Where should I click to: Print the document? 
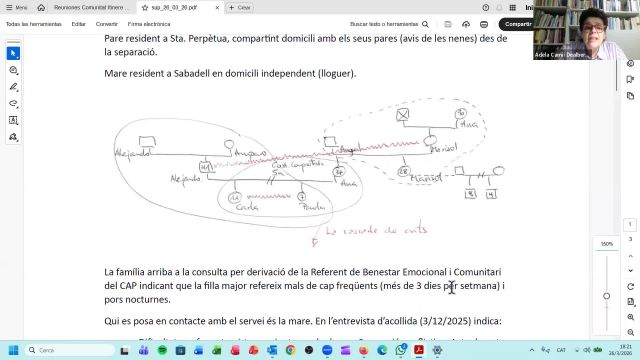click(x=484, y=24)
